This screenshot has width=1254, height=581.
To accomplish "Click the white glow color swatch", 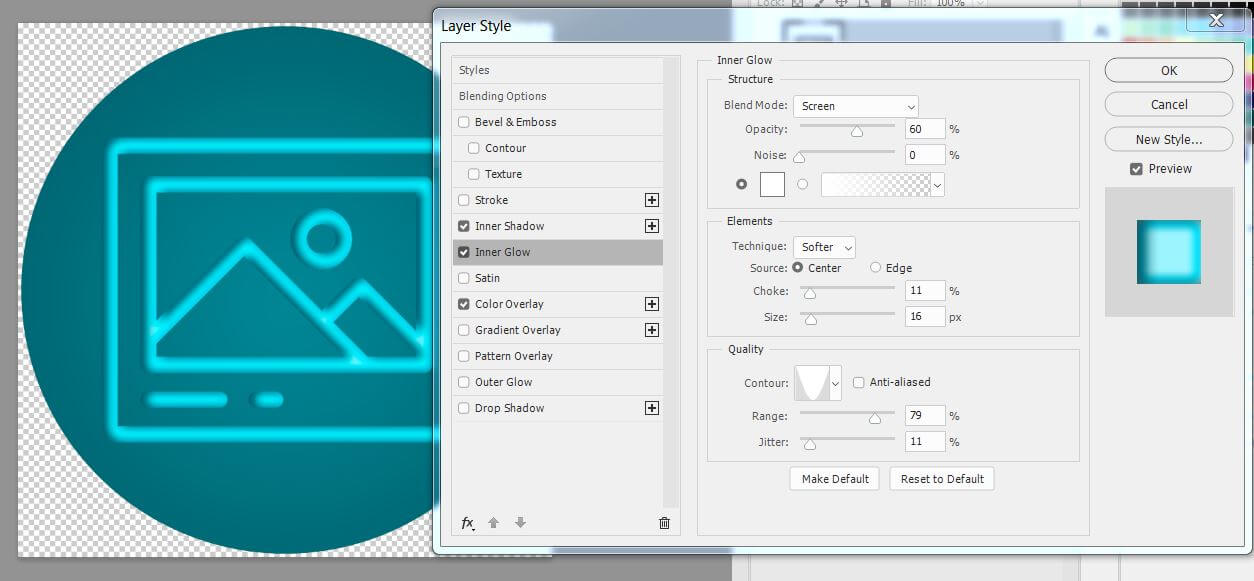I will [772, 184].
